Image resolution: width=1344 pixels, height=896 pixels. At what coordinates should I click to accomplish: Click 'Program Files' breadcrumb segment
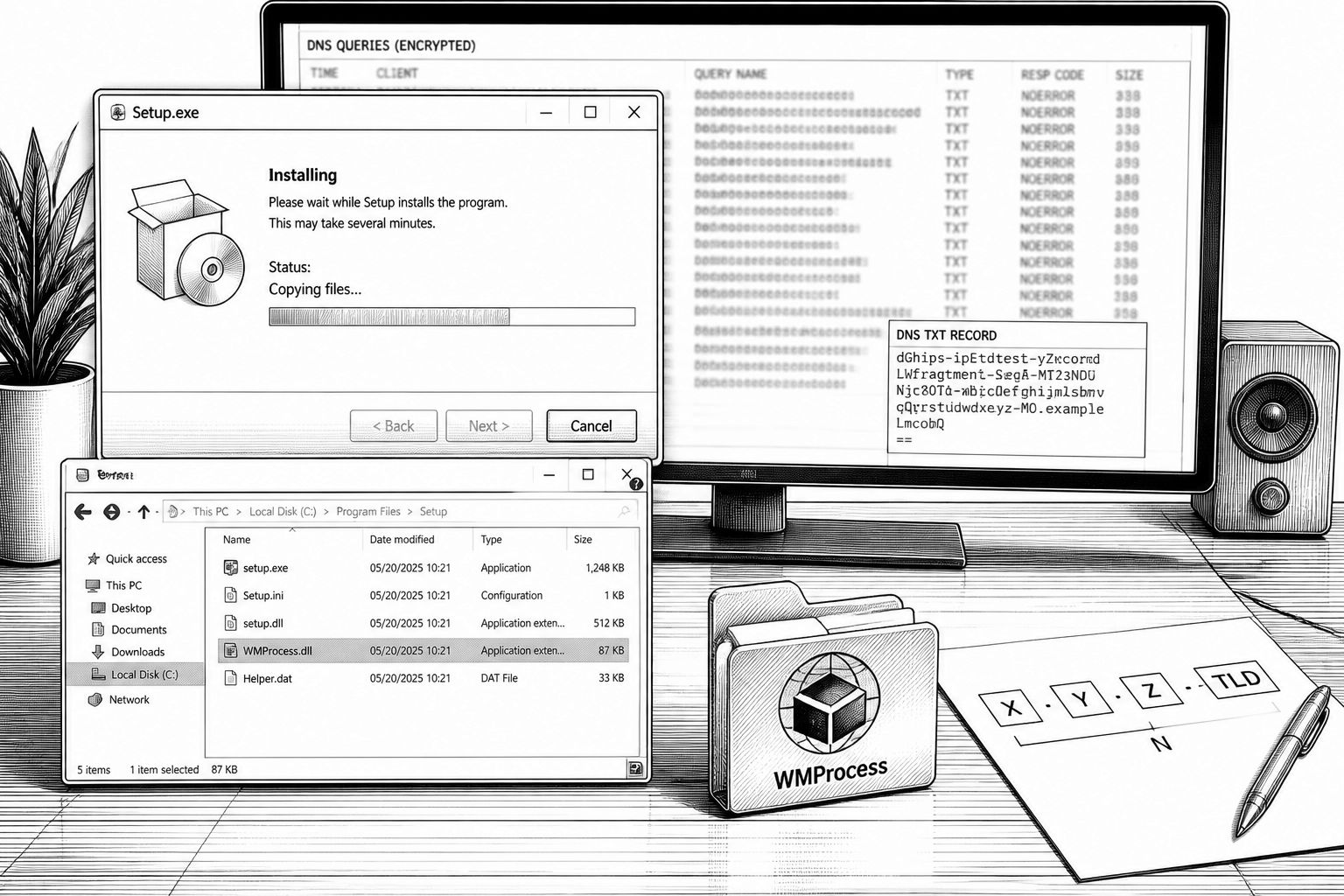point(367,512)
